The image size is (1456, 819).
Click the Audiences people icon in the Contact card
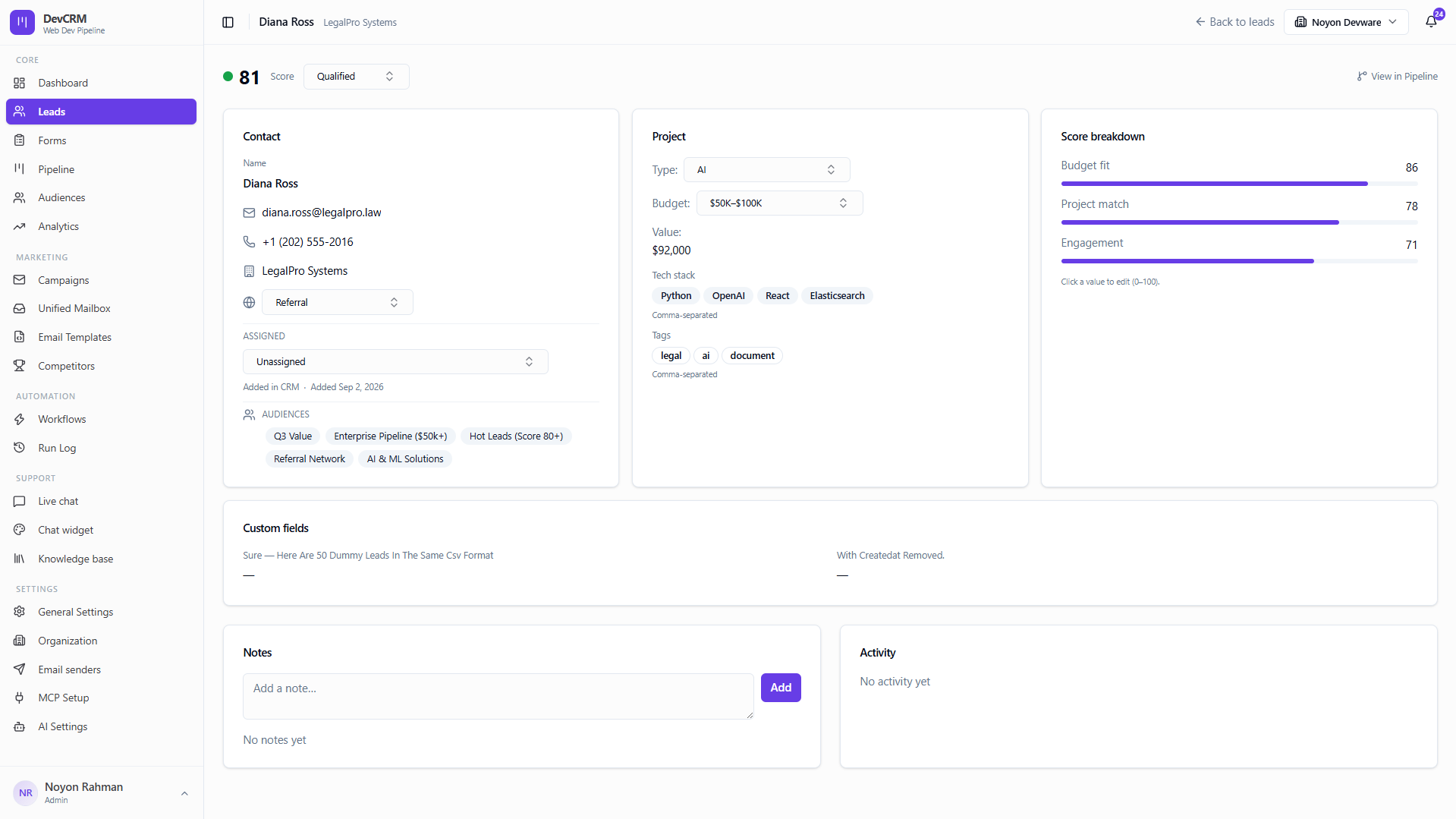[x=249, y=414]
